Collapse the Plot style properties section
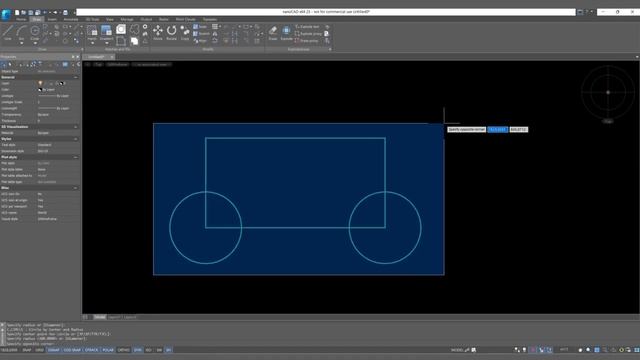640x360 pixels. click(x=76, y=157)
